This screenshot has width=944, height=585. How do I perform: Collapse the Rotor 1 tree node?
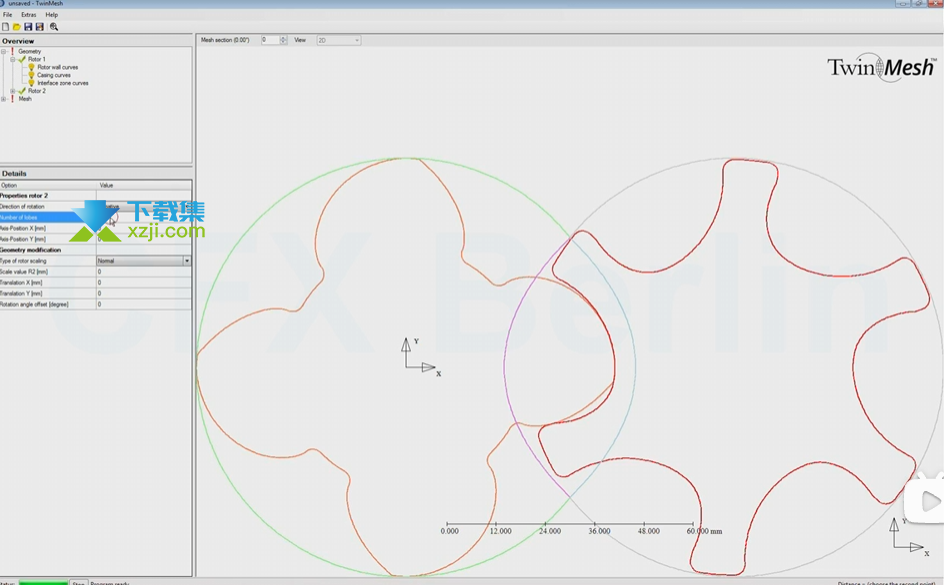coord(13,60)
